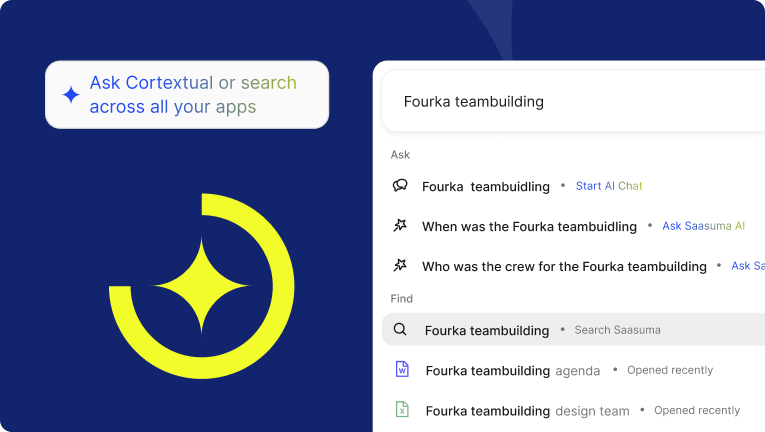The height and width of the screenshot is (432, 765).
Task: Click the magnifying glass search icon
Action: tap(400, 330)
